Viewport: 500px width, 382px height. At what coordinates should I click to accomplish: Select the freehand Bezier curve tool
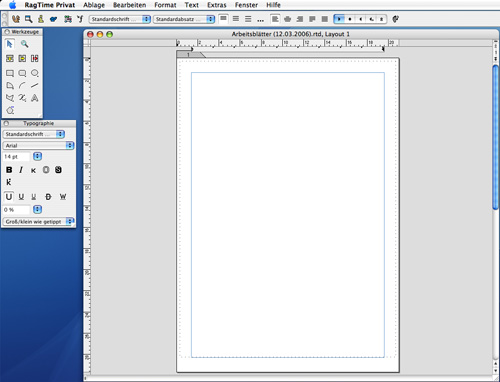point(22,98)
